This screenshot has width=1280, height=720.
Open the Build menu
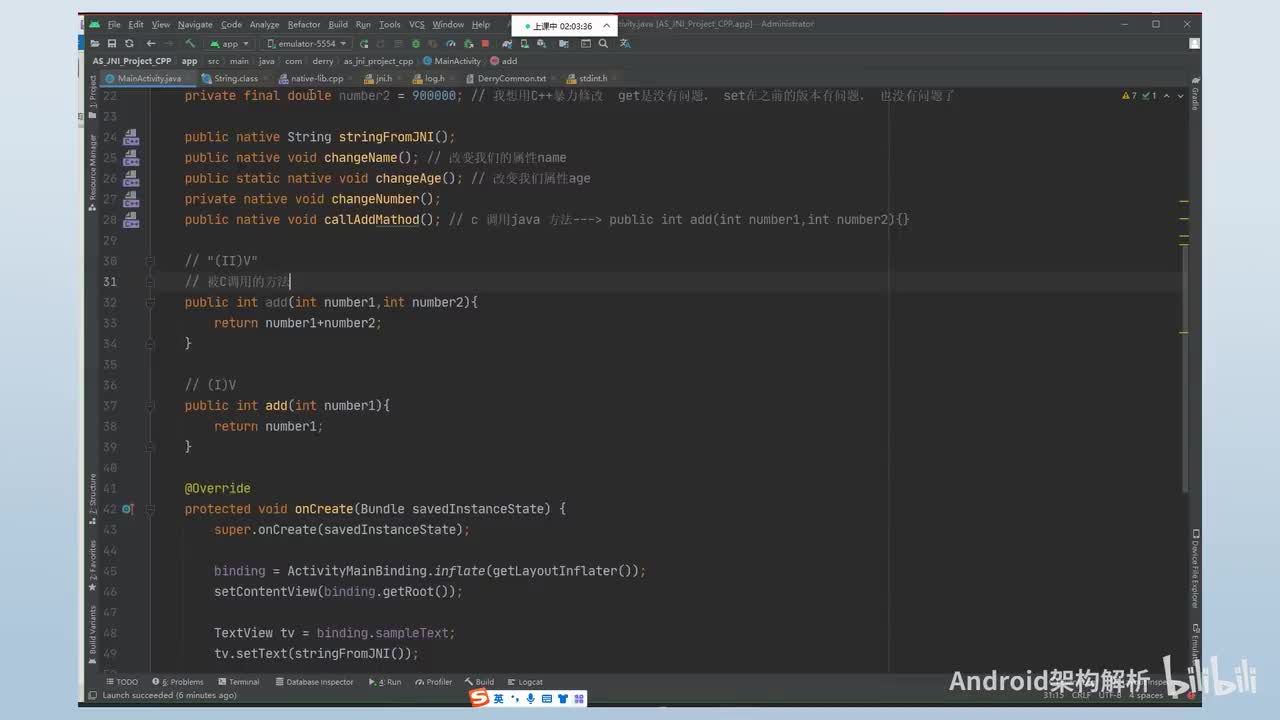[x=338, y=24]
